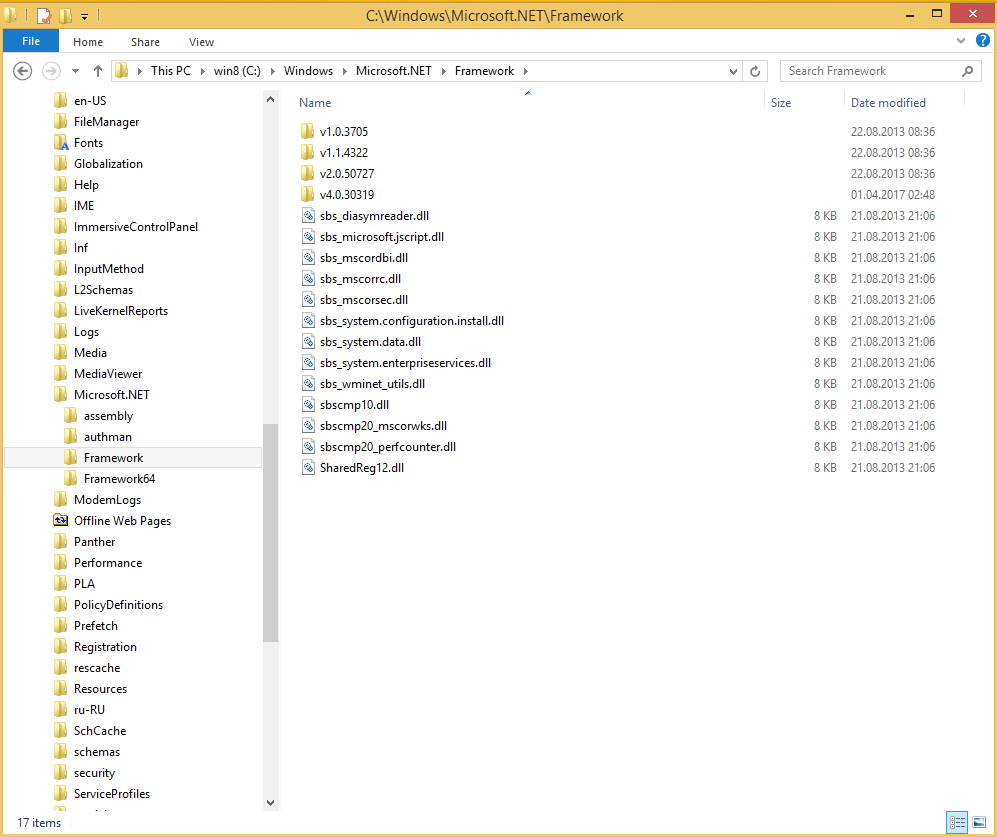This screenshot has height=837, width=997.
Task: Switch to Large icons view in status bar
Action: click(979, 822)
